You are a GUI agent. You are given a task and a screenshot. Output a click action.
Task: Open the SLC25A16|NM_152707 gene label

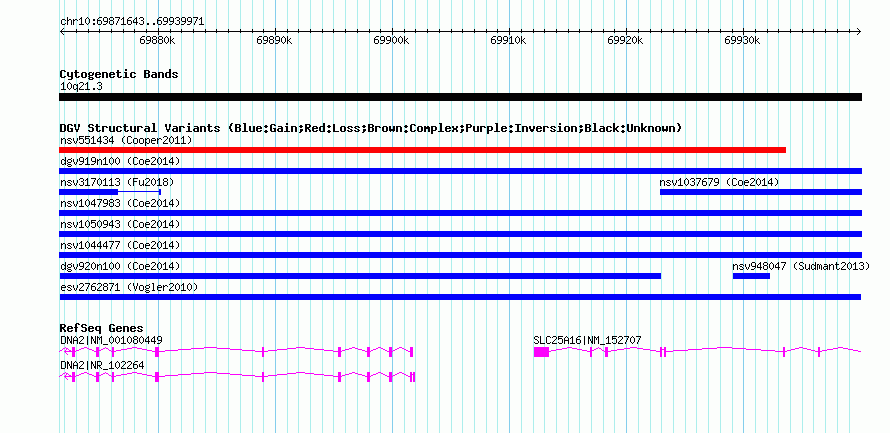(x=587, y=340)
